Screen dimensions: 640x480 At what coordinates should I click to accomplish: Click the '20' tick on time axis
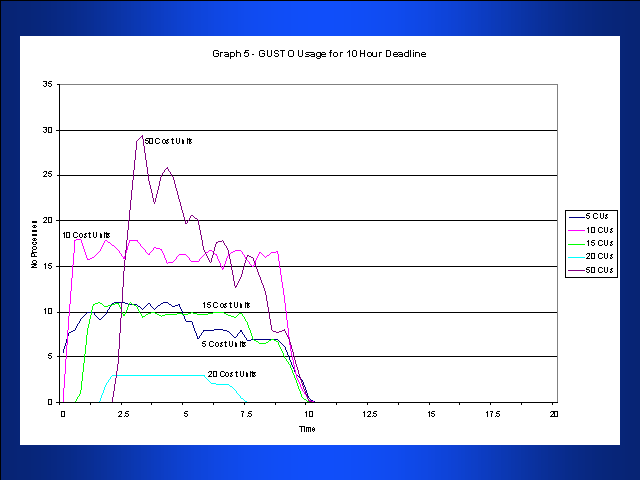[x=553, y=412]
